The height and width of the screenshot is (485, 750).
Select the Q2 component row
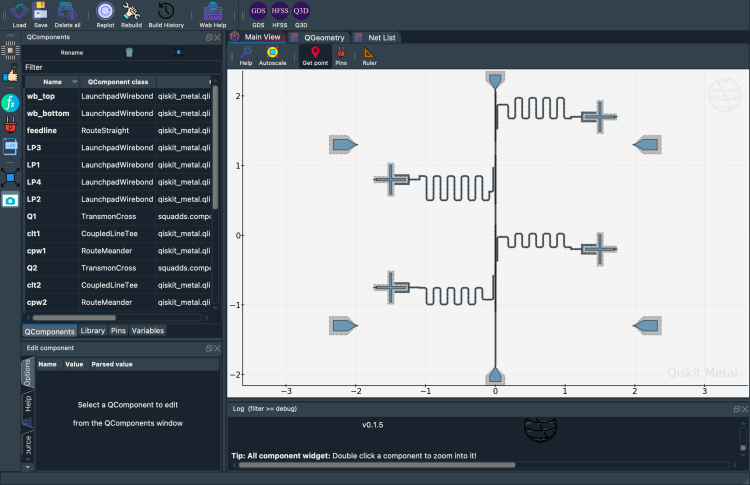tap(118, 268)
